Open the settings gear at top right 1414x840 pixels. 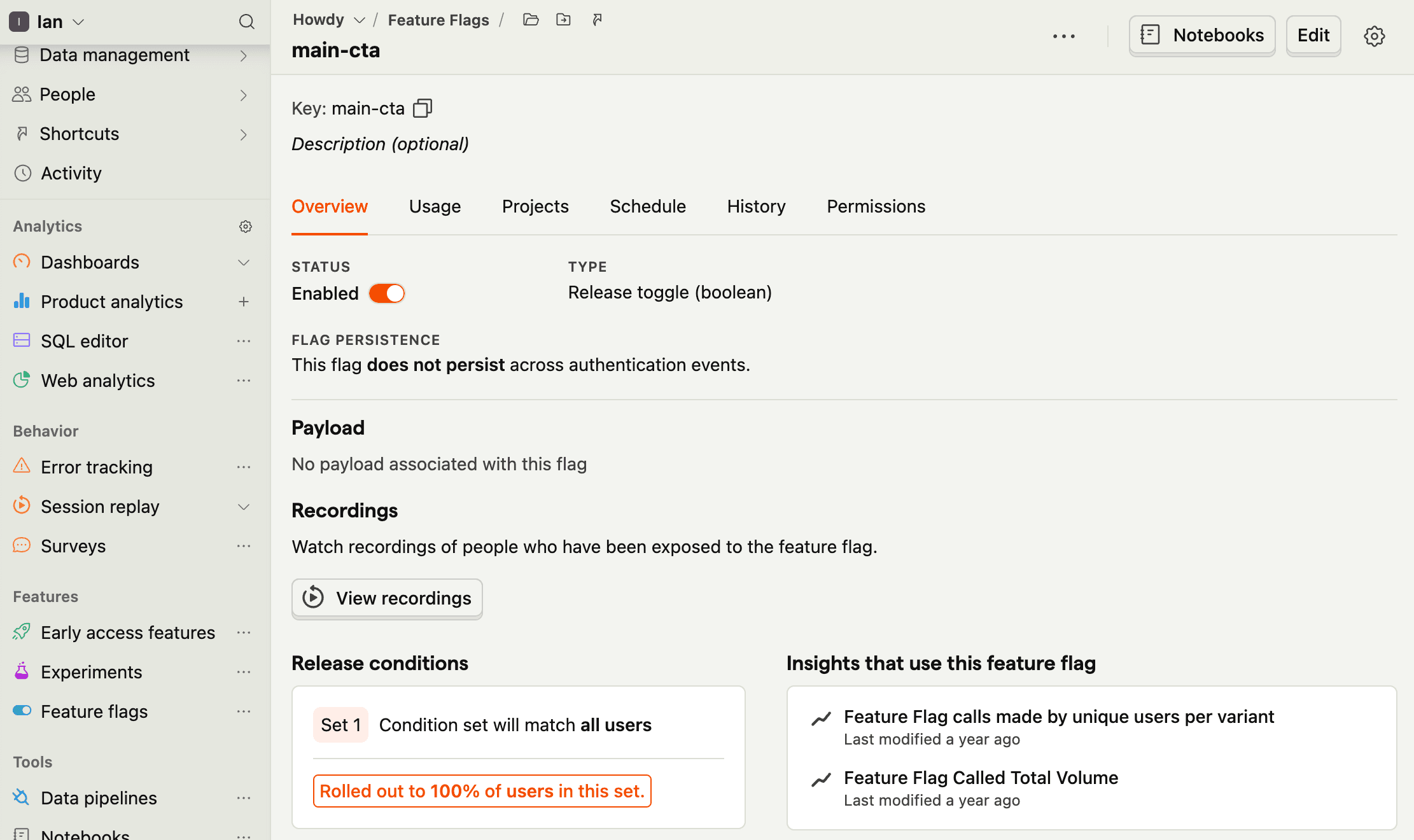coord(1374,36)
